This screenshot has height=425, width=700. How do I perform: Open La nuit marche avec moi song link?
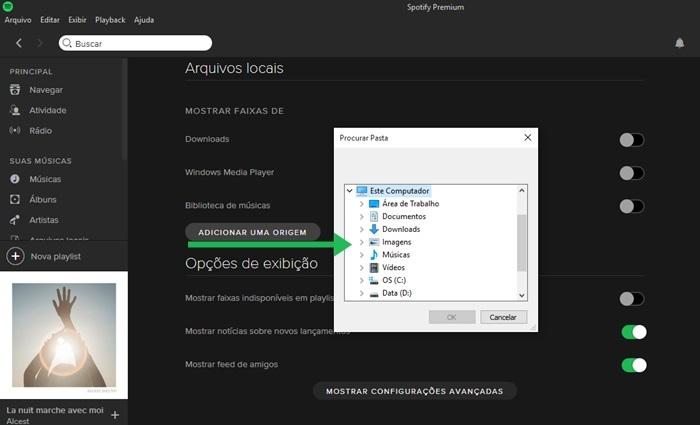click(55, 410)
